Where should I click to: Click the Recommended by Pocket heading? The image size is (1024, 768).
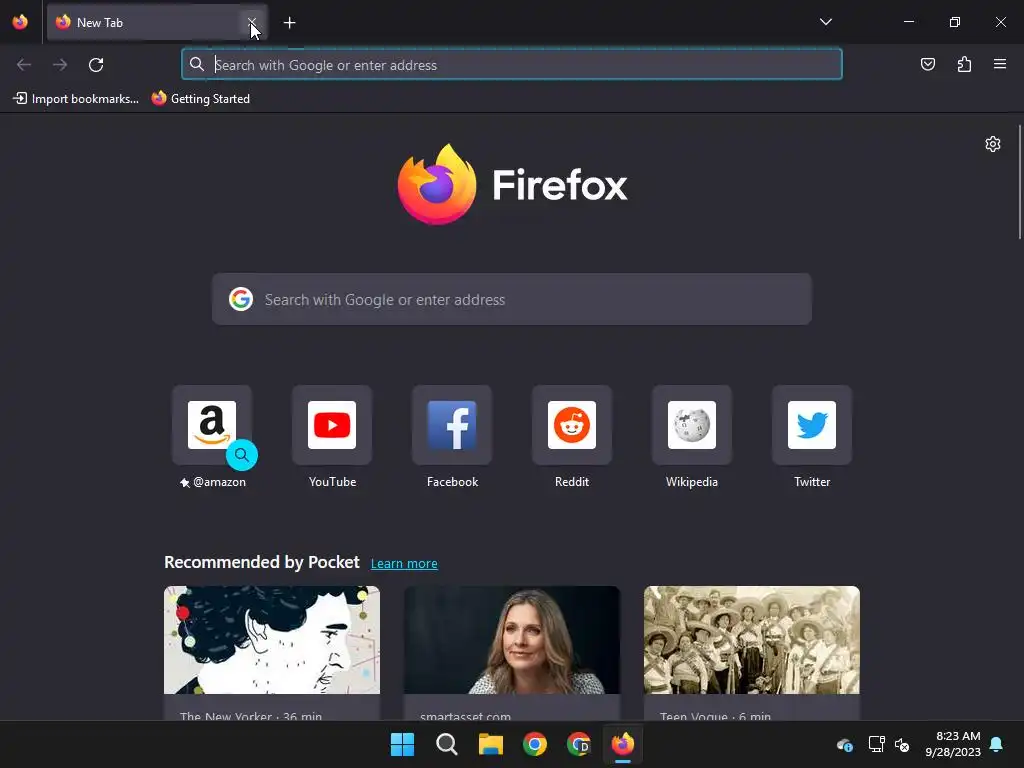(x=262, y=562)
